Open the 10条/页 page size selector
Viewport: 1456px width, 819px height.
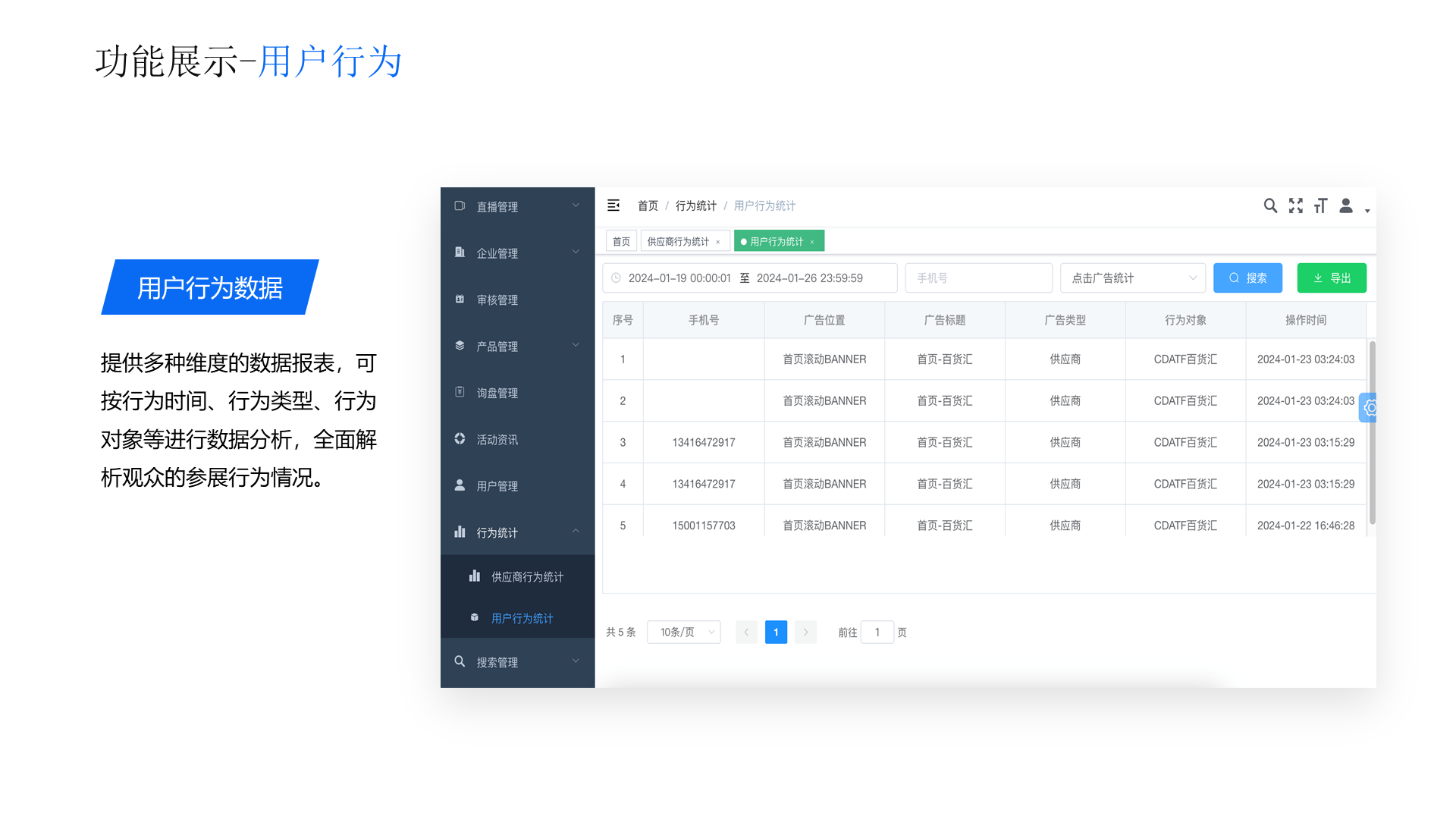click(x=682, y=632)
